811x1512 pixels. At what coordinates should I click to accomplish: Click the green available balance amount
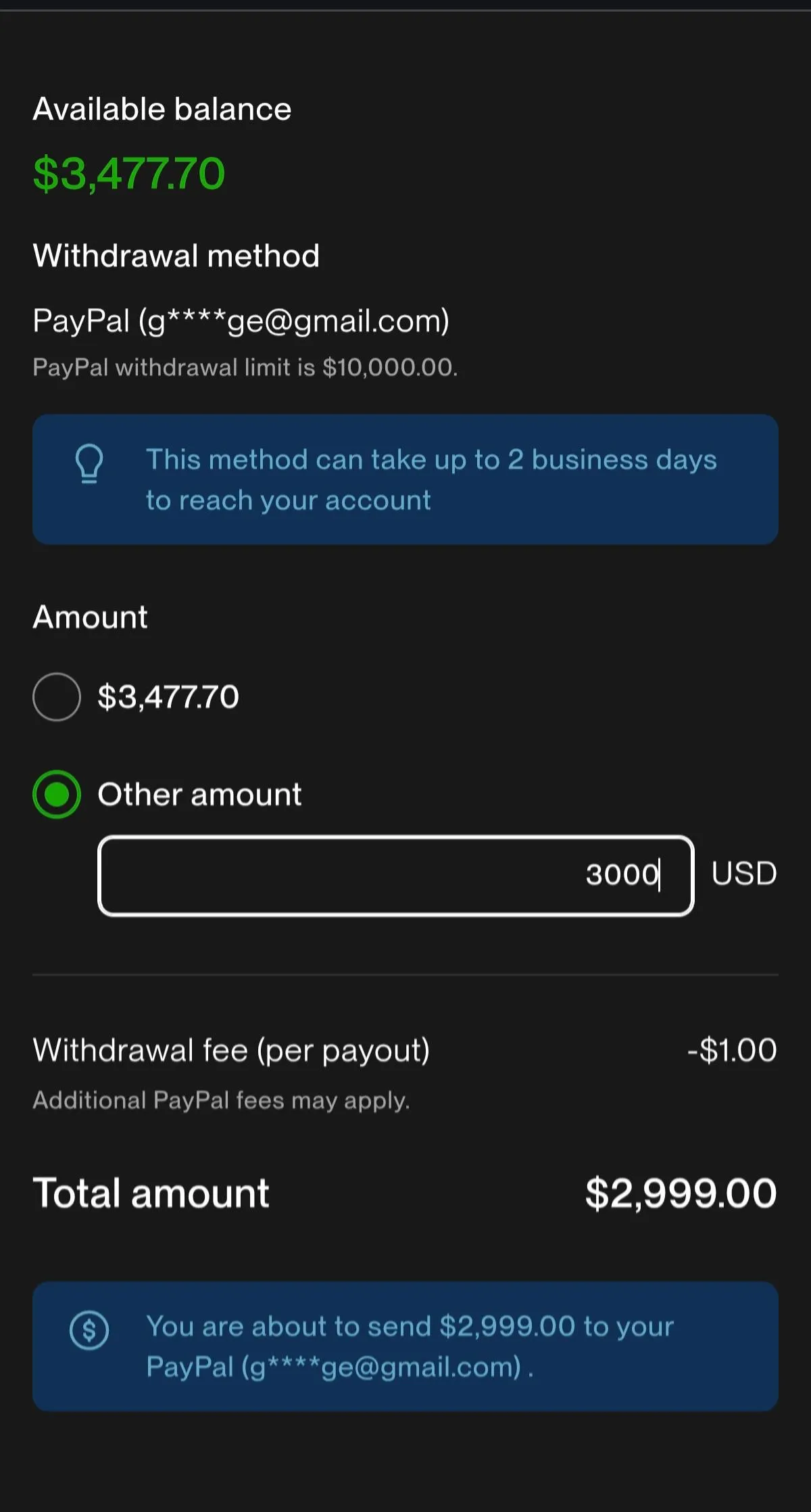click(x=129, y=173)
